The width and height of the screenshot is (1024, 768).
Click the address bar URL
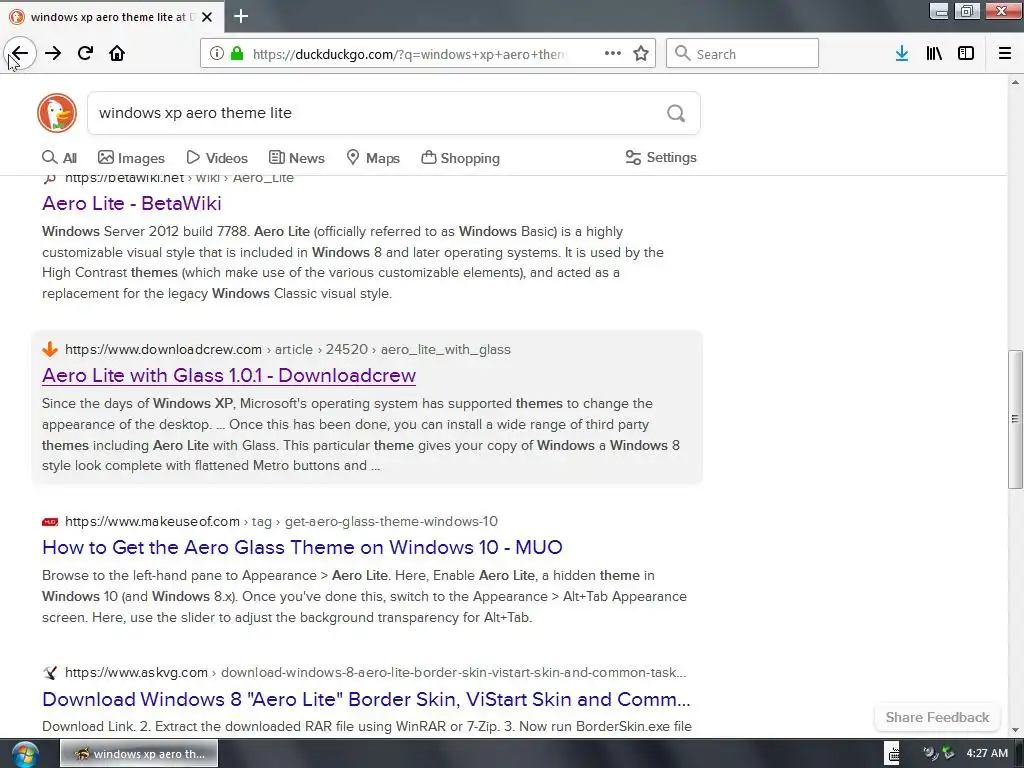[409, 54]
